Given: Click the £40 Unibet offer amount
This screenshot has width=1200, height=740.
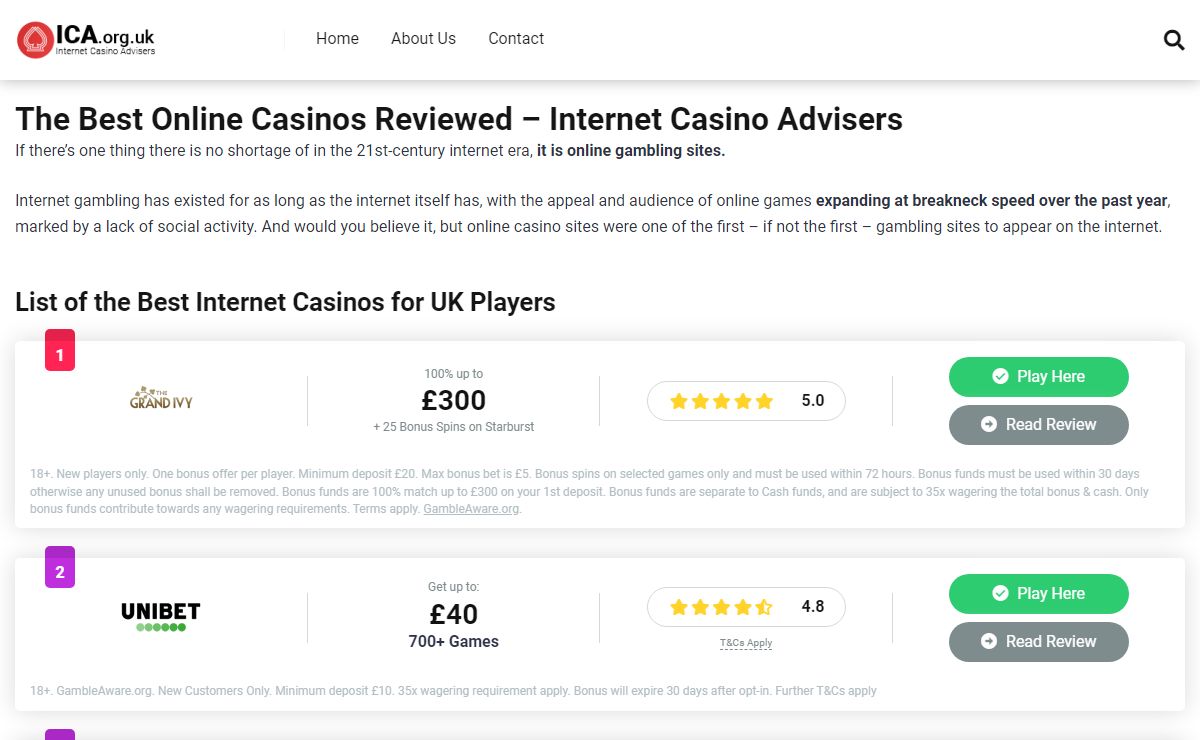Looking at the screenshot, I should [x=454, y=614].
